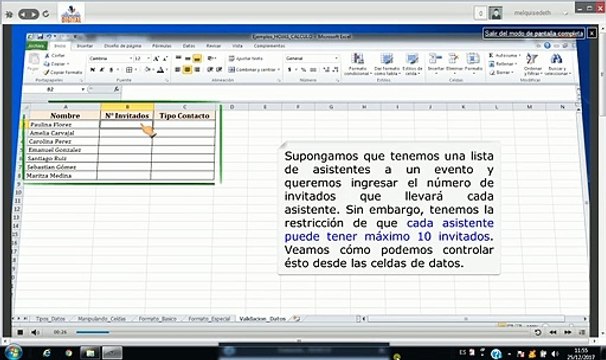Click the Borrar eraser button

501,73
